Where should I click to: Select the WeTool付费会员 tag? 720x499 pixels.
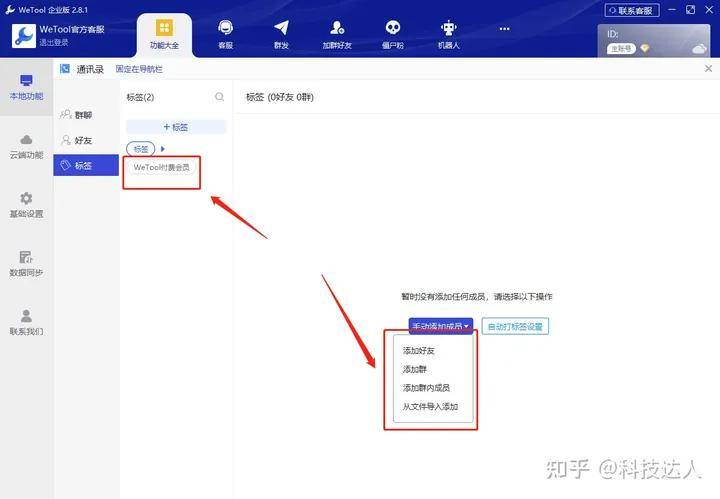point(162,168)
